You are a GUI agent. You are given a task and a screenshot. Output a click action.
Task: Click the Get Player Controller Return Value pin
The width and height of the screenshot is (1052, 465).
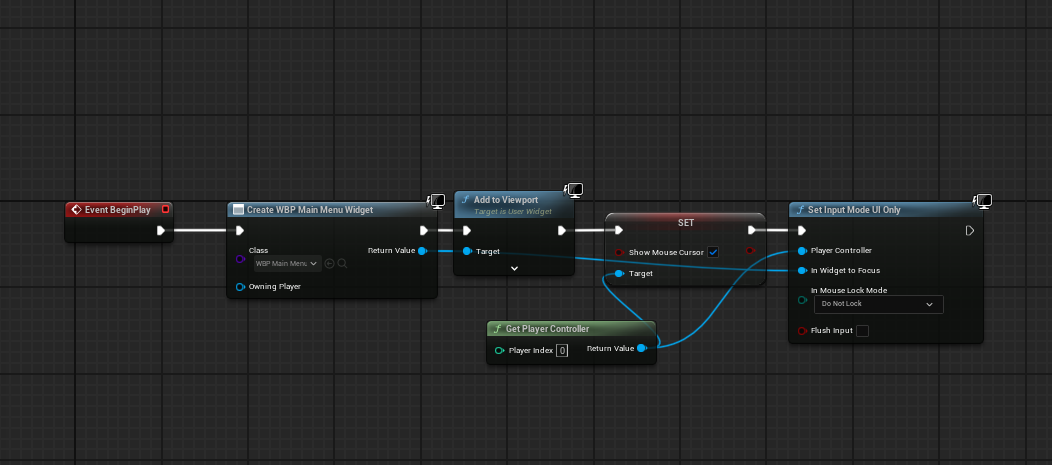(641, 348)
